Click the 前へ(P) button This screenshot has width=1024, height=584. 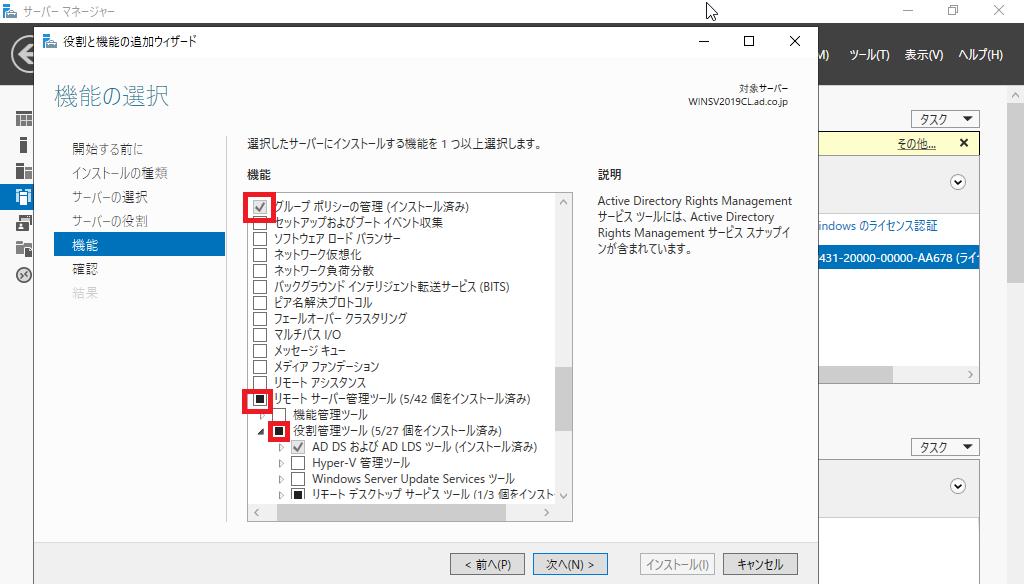point(487,564)
